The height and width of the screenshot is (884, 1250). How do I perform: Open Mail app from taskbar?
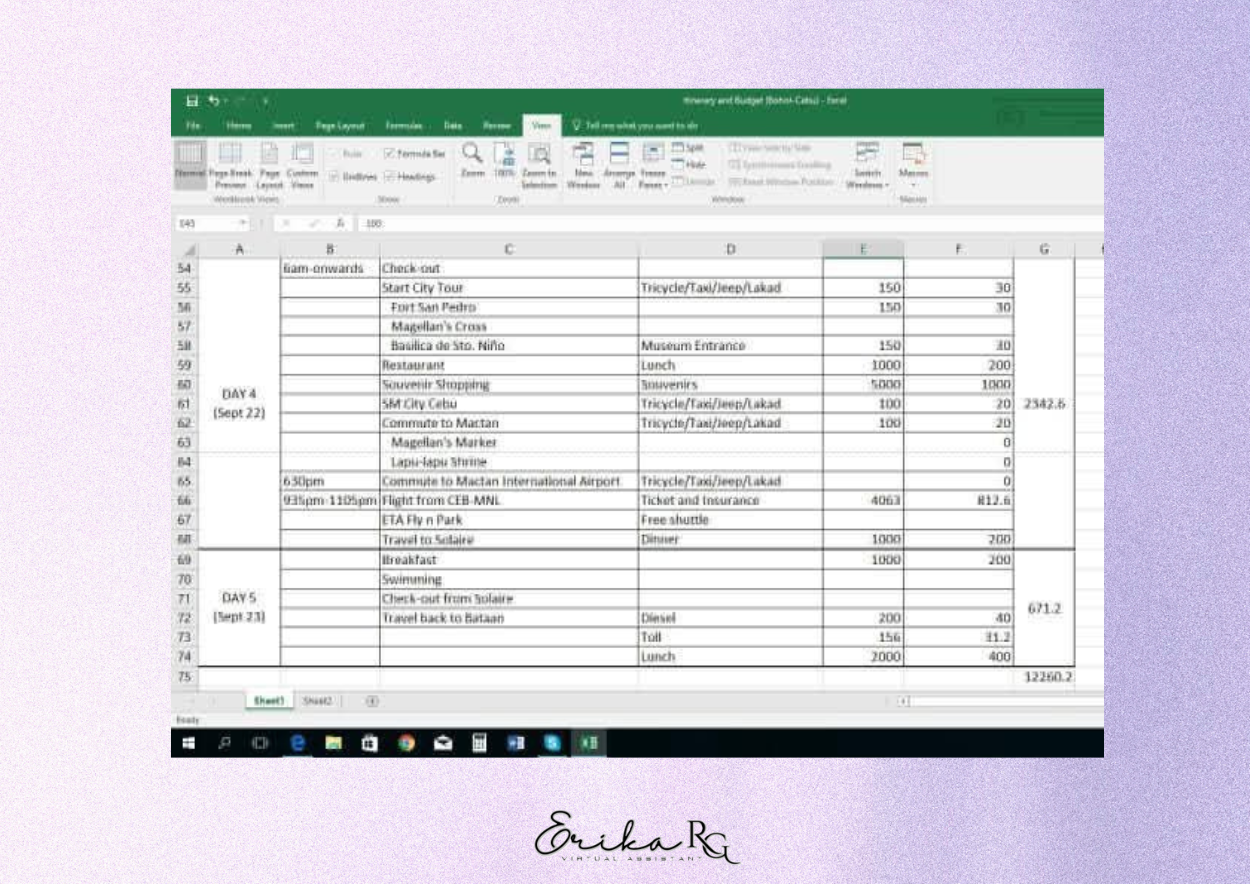pos(443,743)
